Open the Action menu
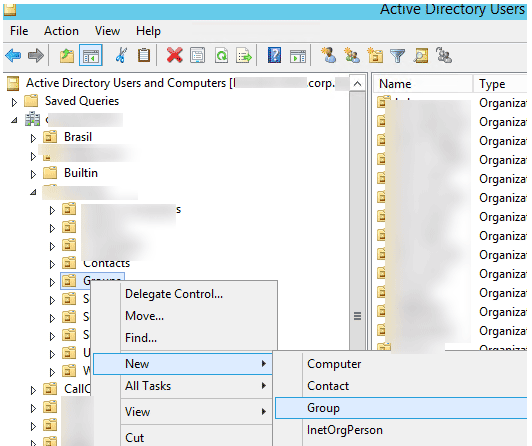The image size is (532, 446). [61, 31]
